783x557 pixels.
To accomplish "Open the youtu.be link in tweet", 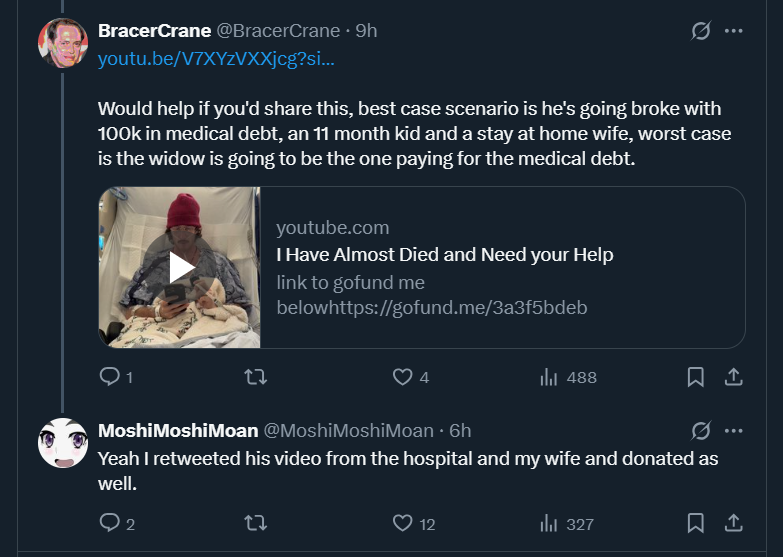I will pyautogui.click(x=216, y=59).
